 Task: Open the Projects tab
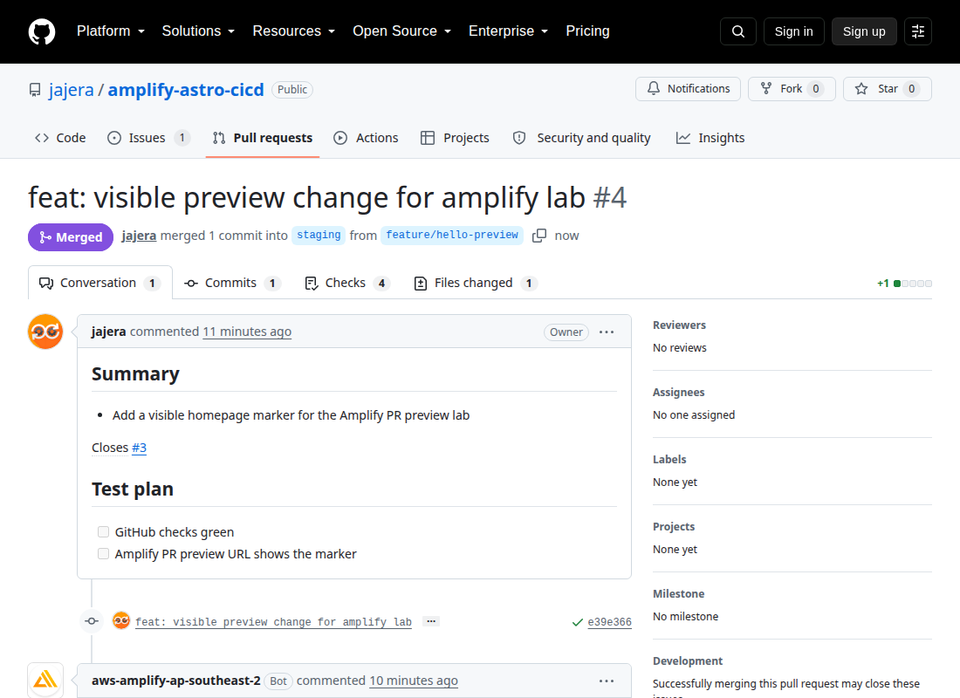tap(455, 138)
